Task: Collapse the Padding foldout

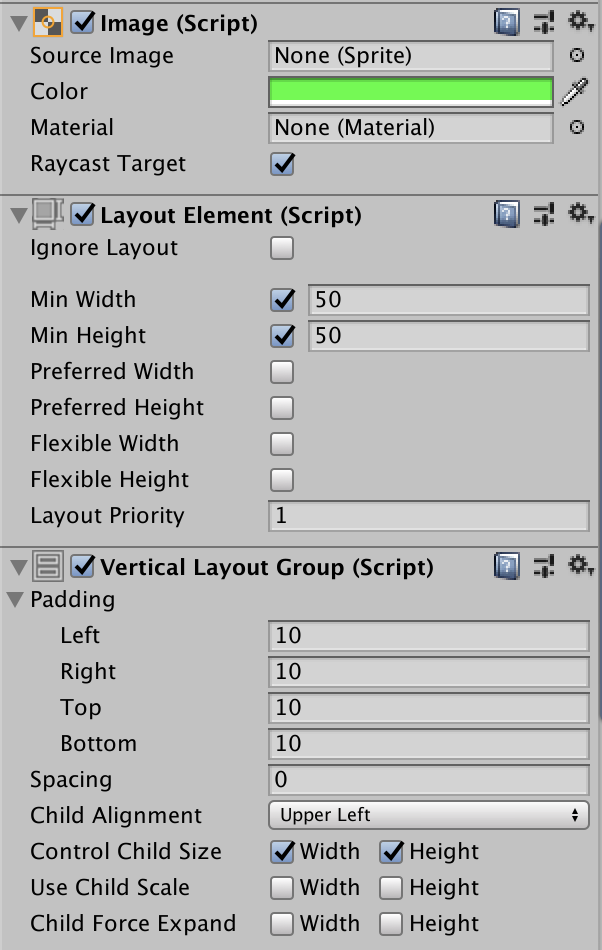Action: [16, 600]
